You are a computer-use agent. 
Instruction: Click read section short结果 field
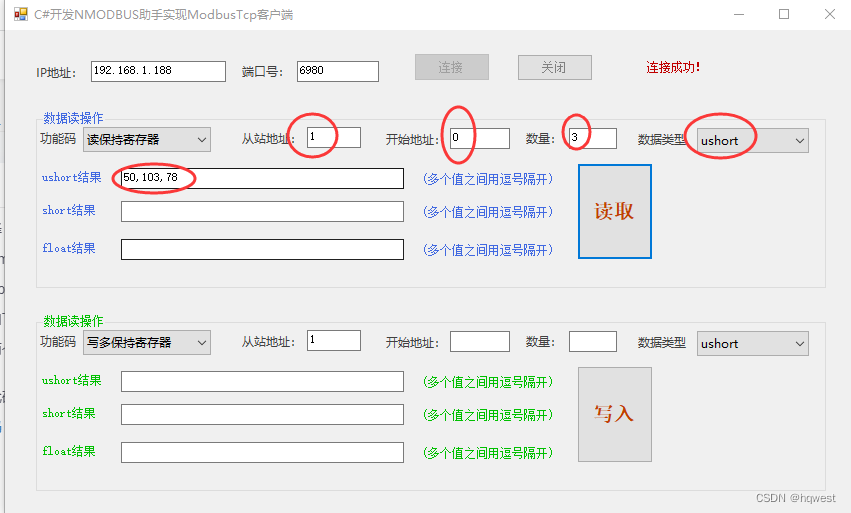262,211
